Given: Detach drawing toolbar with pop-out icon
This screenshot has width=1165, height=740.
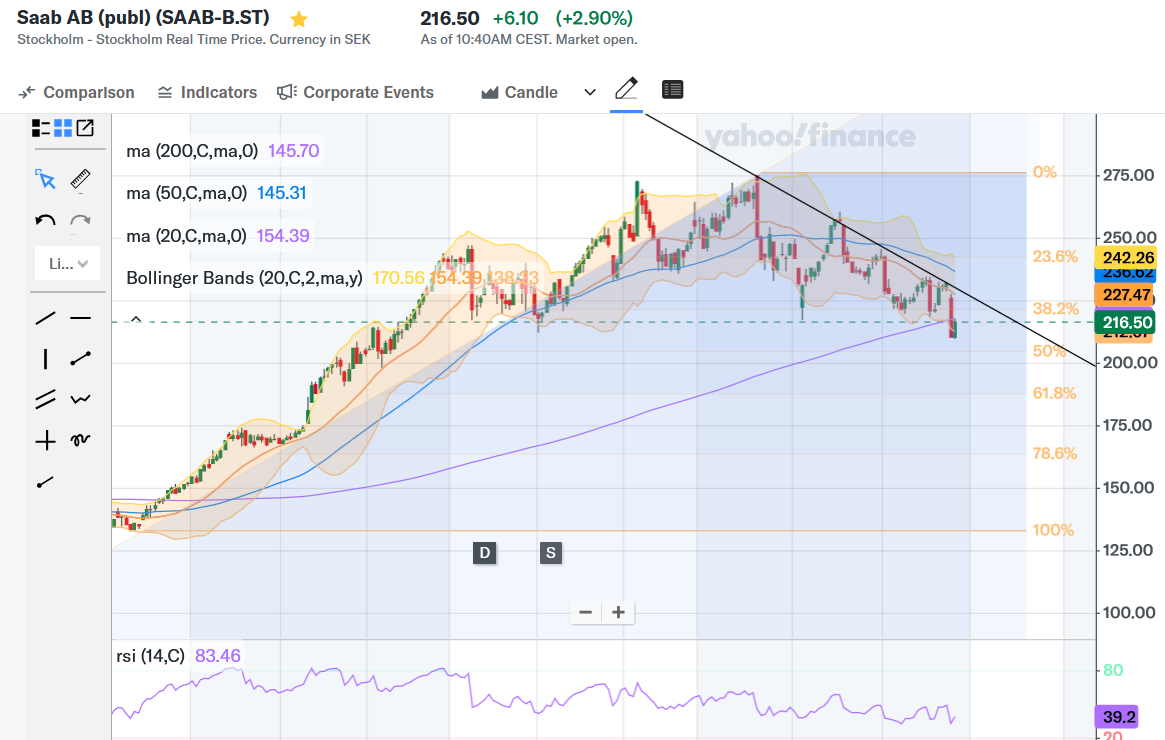Looking at the screenshot, I should coord(86,128).
